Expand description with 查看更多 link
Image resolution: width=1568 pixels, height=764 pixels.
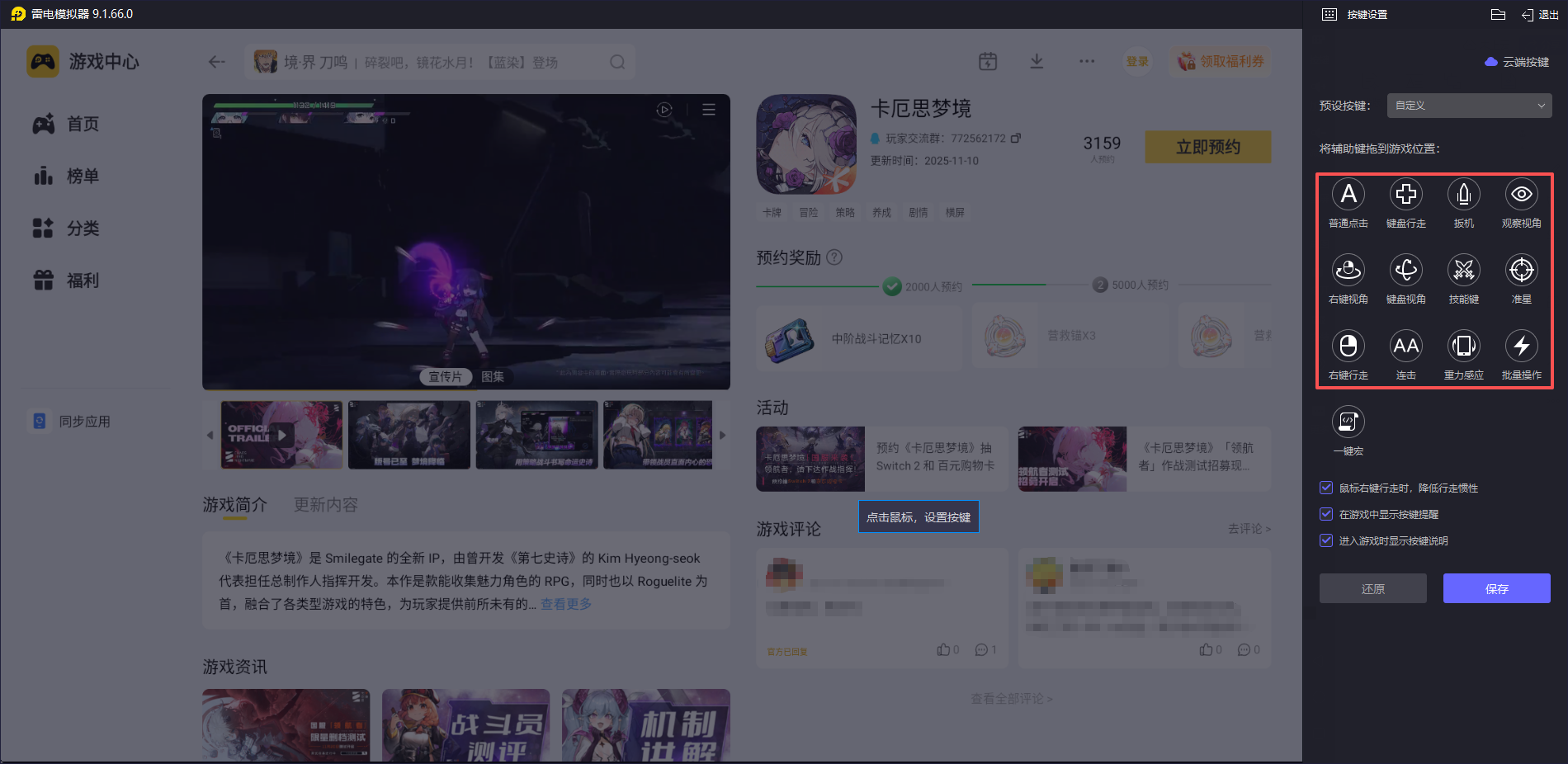(x=566, y=604)
